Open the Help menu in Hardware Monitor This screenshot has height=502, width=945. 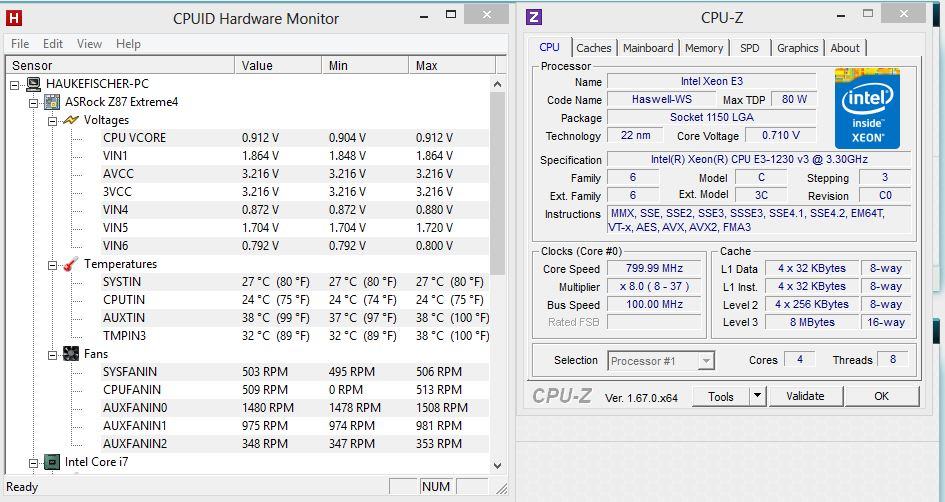coord(128,44)
